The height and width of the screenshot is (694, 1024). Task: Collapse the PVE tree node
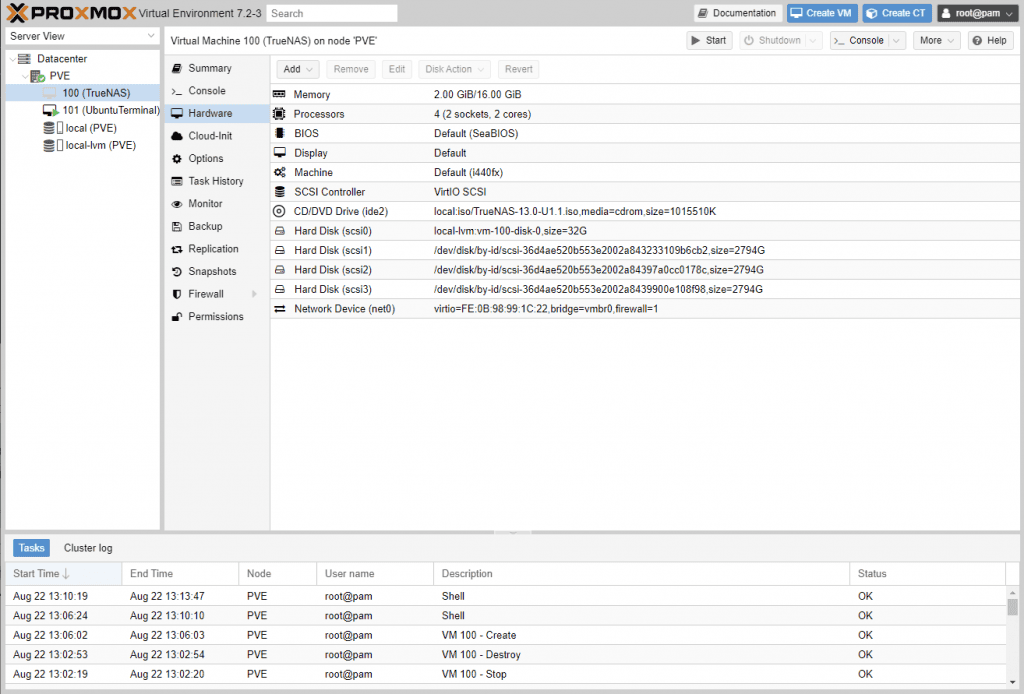[x=25, y=76]
